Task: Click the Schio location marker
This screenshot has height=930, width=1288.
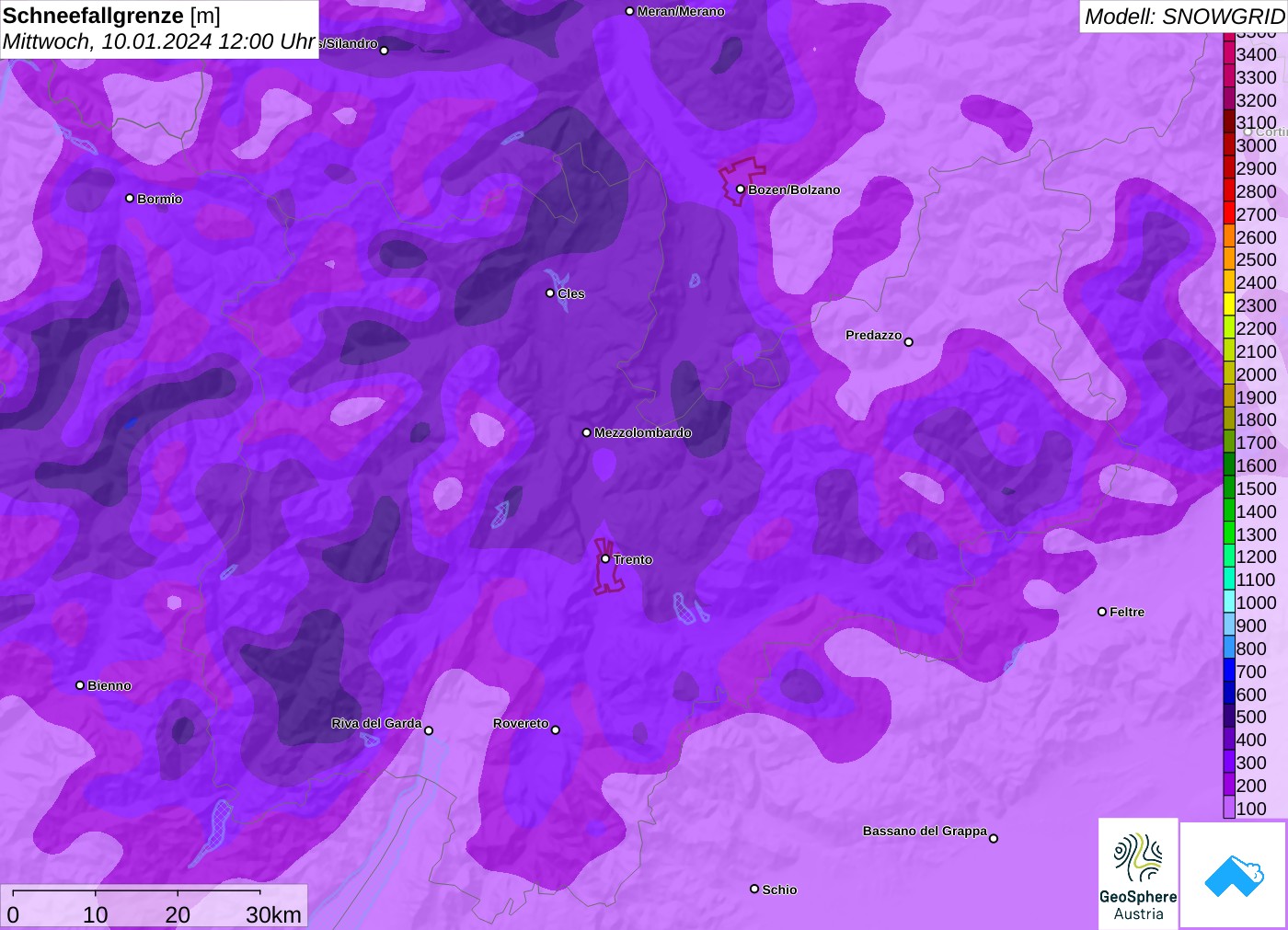Action: tap(754, 889)
